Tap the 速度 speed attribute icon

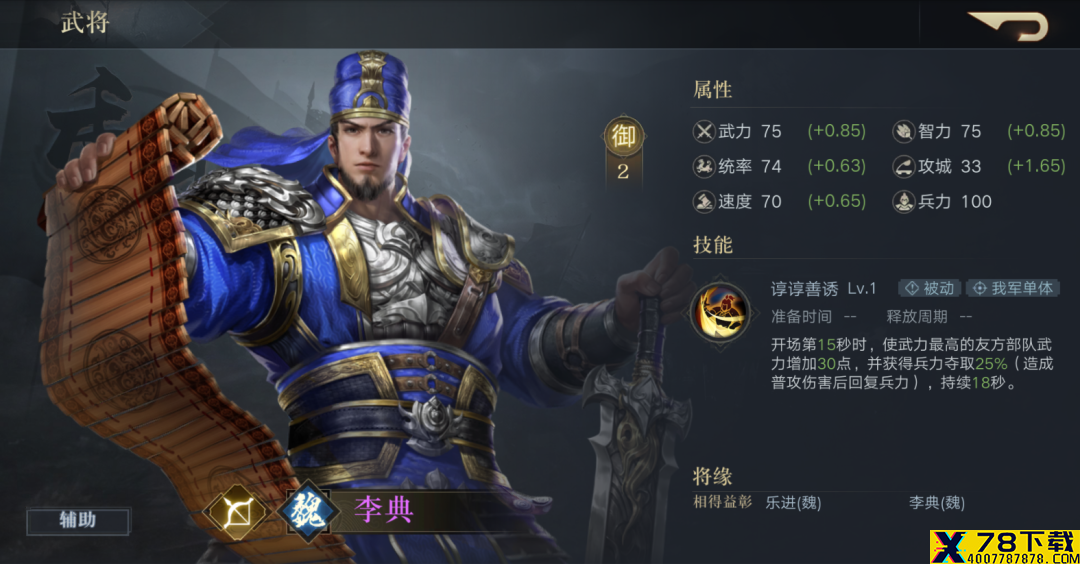click(x=704, y=201)
